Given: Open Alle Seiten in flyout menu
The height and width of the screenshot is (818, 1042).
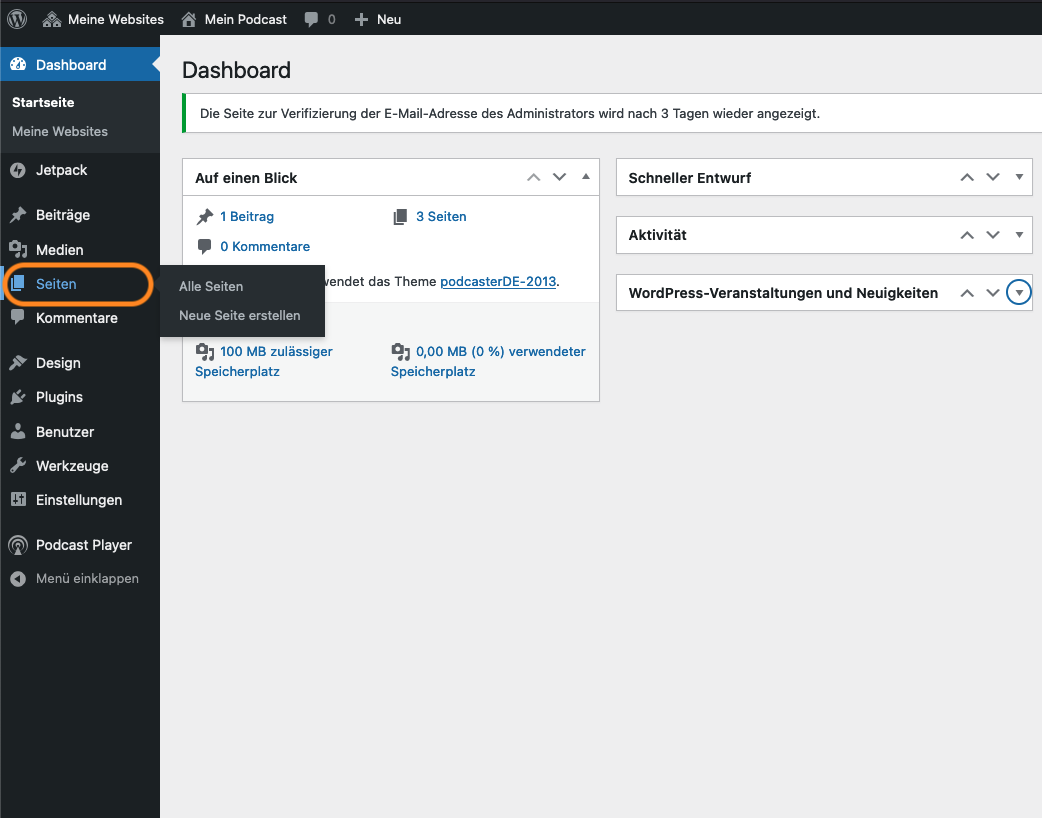Looking at the screenshot, I should pyautogui.click(x=211, y=286).
